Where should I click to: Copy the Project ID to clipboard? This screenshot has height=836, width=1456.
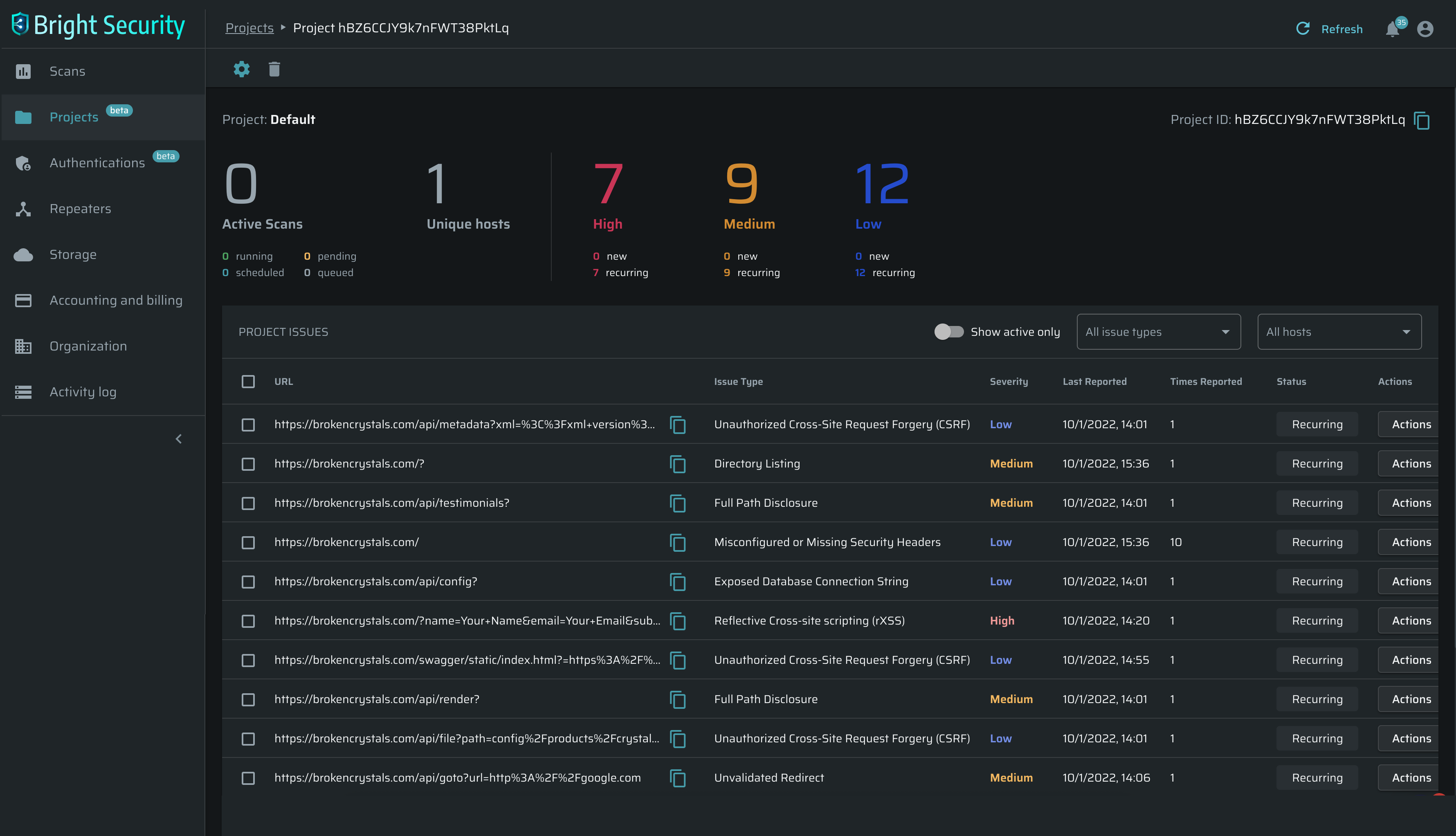tap(1422, 121)
